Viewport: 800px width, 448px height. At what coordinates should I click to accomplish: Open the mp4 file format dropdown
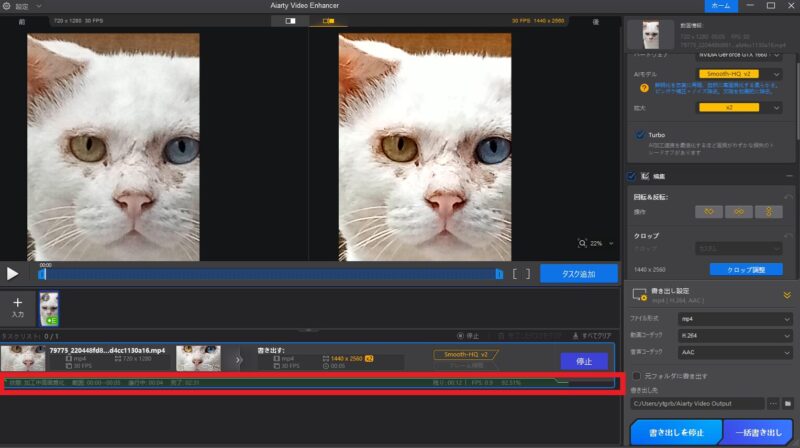coord(735,318)
